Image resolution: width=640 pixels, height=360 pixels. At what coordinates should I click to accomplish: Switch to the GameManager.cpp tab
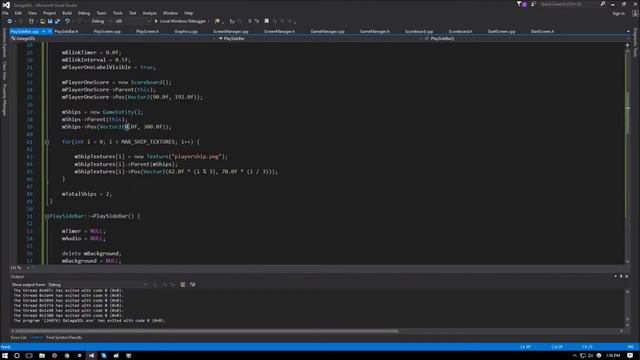pos(327,31)
